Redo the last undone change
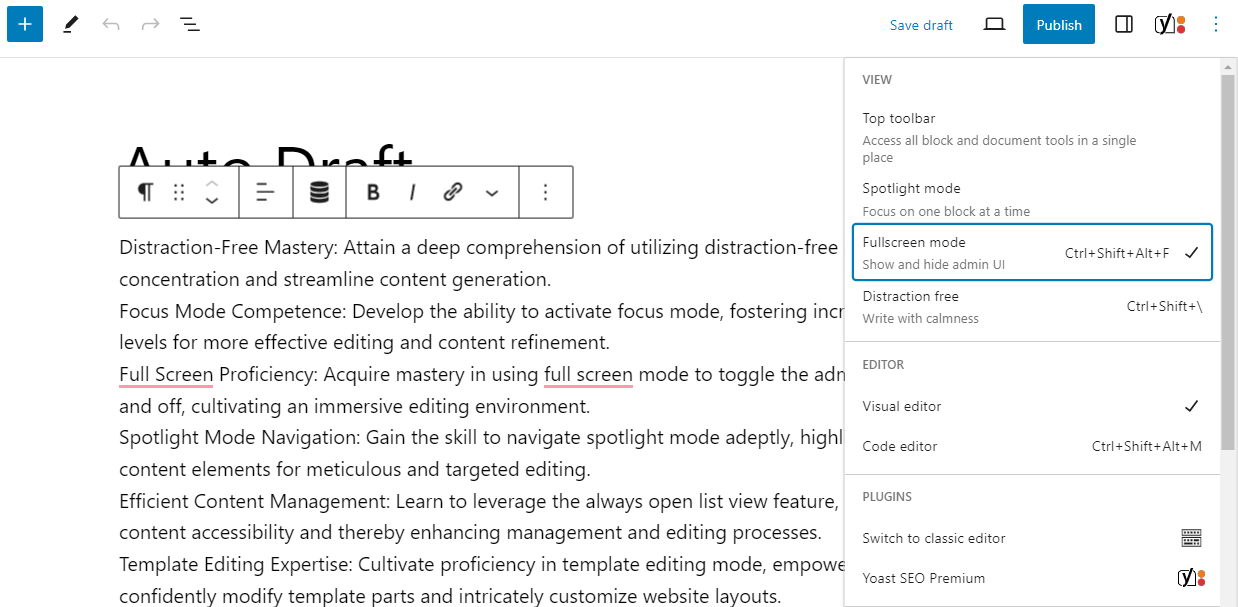Image resolution: width=1238 pixels, height=607 pixels. click(x=150, y=24)
